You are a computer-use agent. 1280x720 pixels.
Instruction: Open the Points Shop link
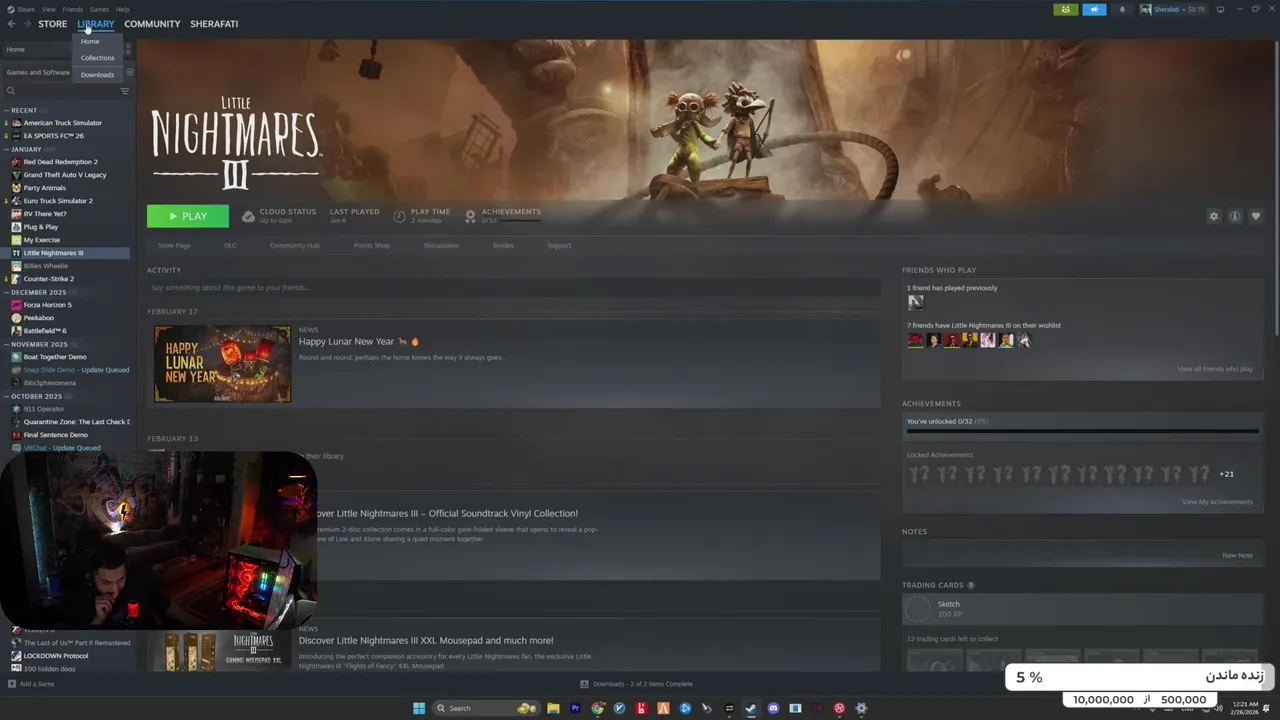pos(371,245)
